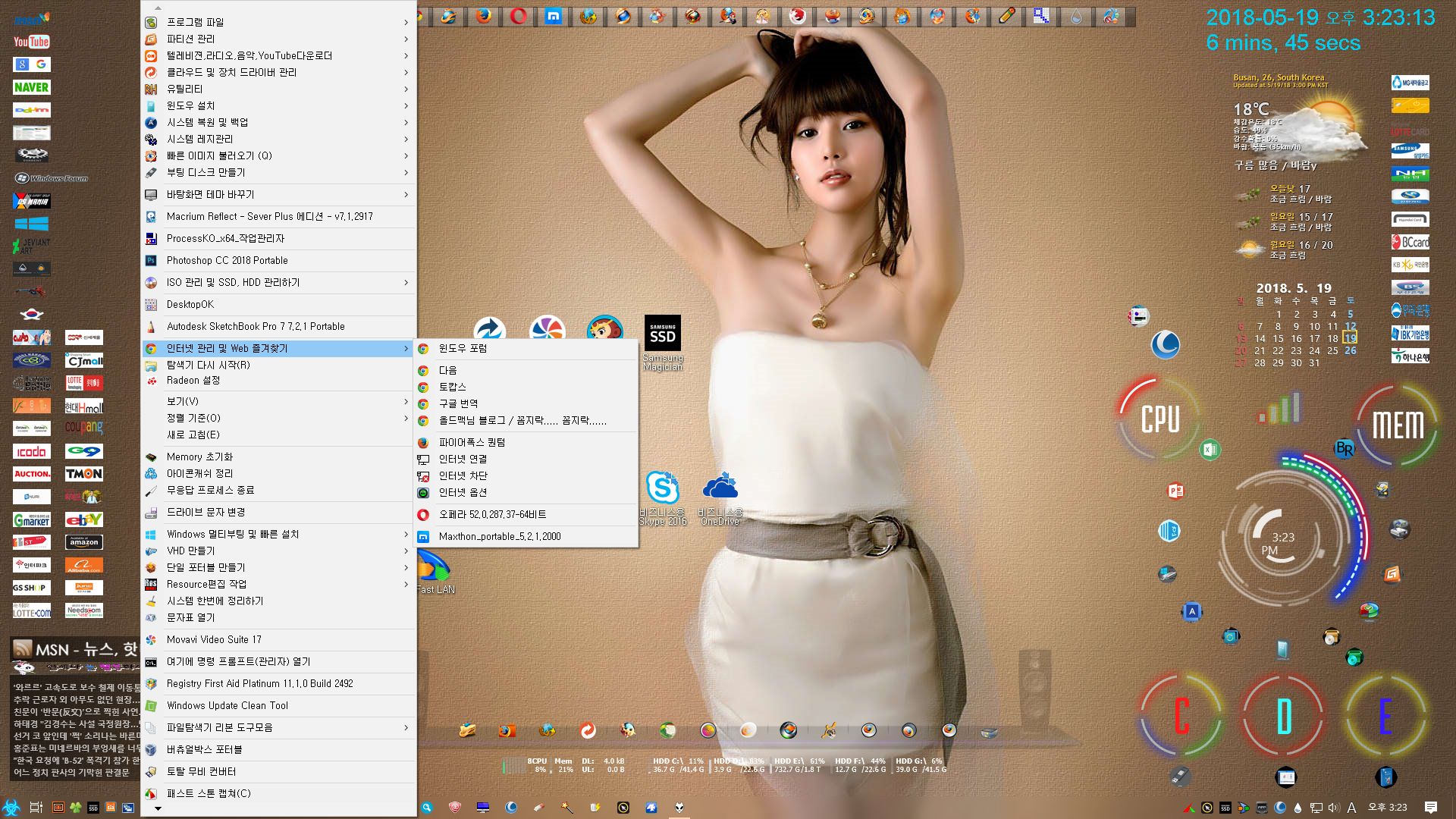This screenshot has width=1456, height=819.
Task: Open the D drive gauge widget
Action: click(x=1284, y=716)
